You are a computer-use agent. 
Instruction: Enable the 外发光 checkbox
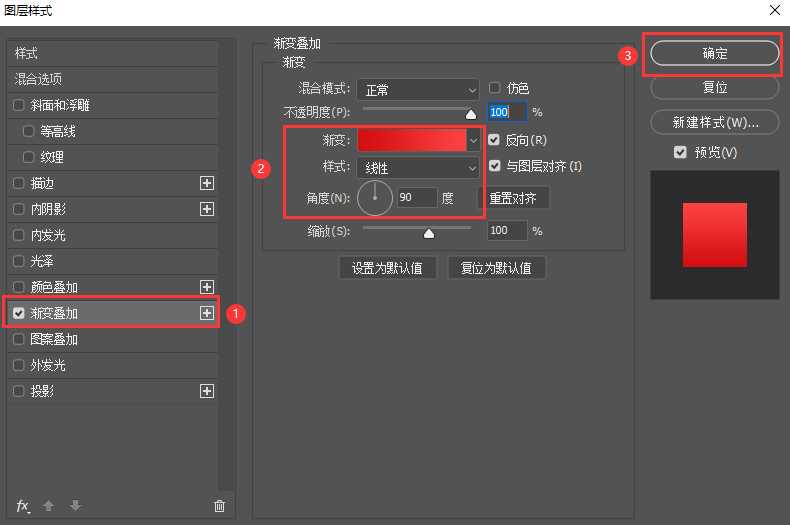19,365
